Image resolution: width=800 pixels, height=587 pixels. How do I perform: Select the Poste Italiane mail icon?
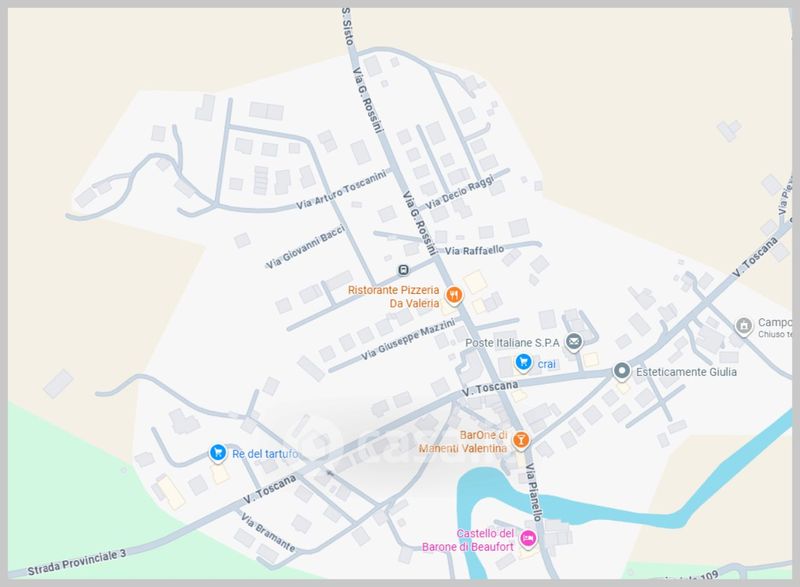574,342
